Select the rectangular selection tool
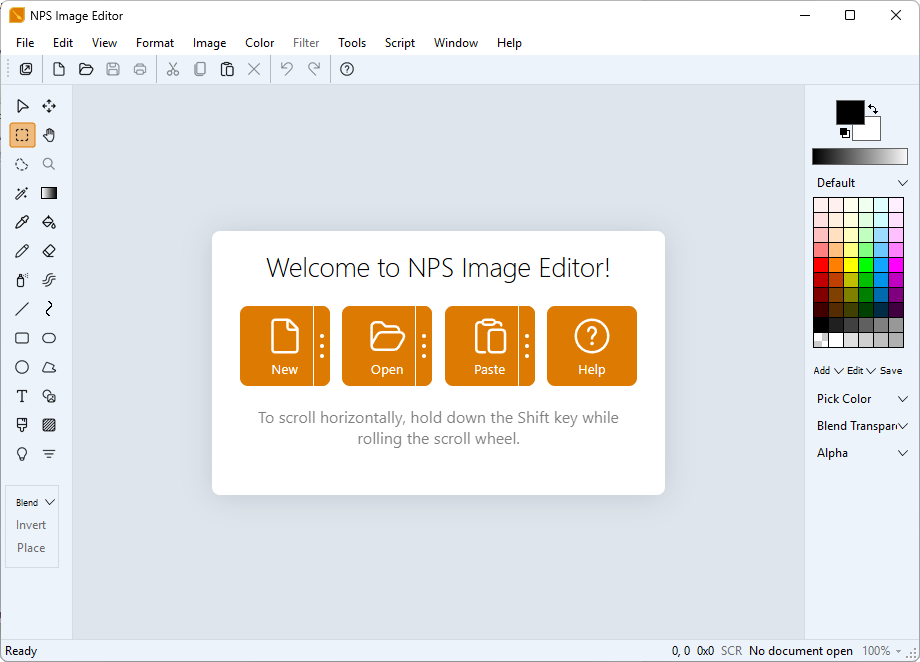 click(x=22, y=135)
